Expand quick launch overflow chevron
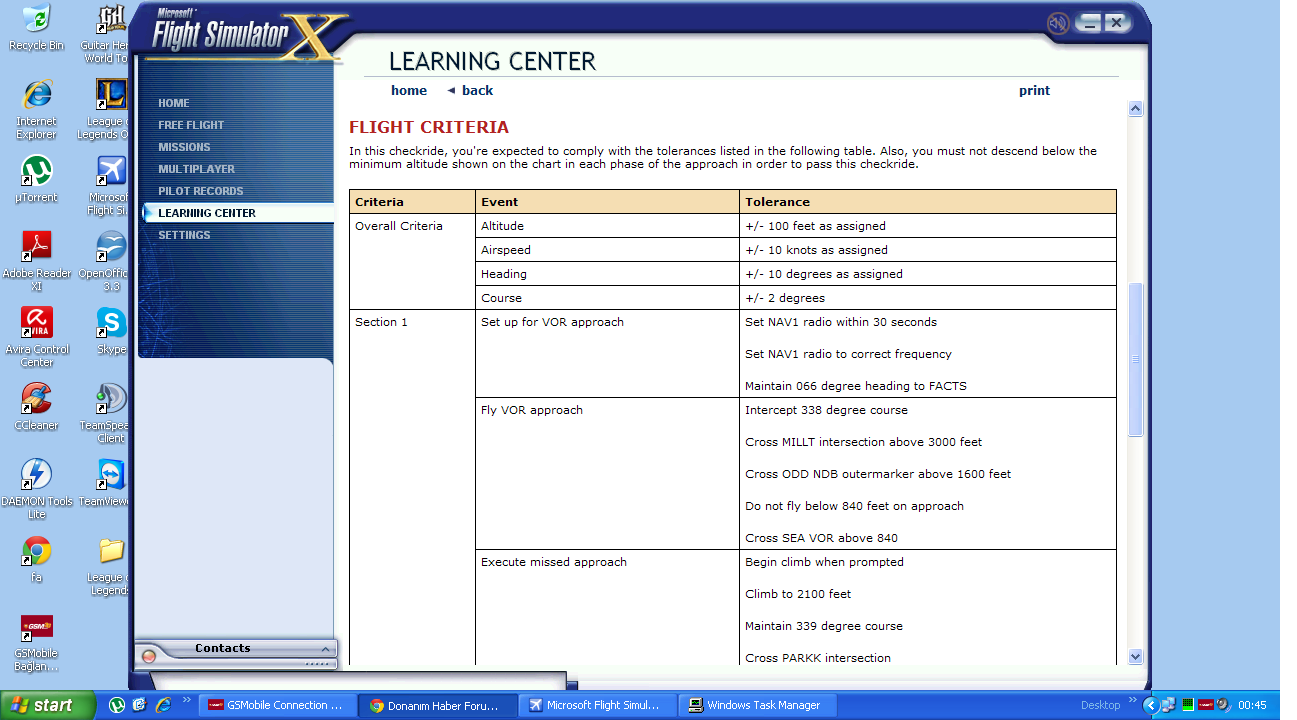The height and width of the screenshot is (720, 1297). [186, 701]
